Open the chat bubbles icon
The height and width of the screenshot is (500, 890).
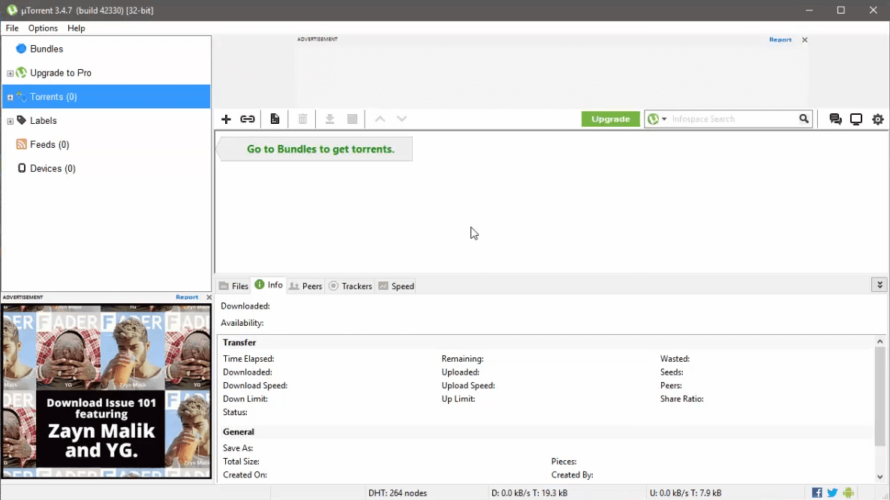click(835, 119)
